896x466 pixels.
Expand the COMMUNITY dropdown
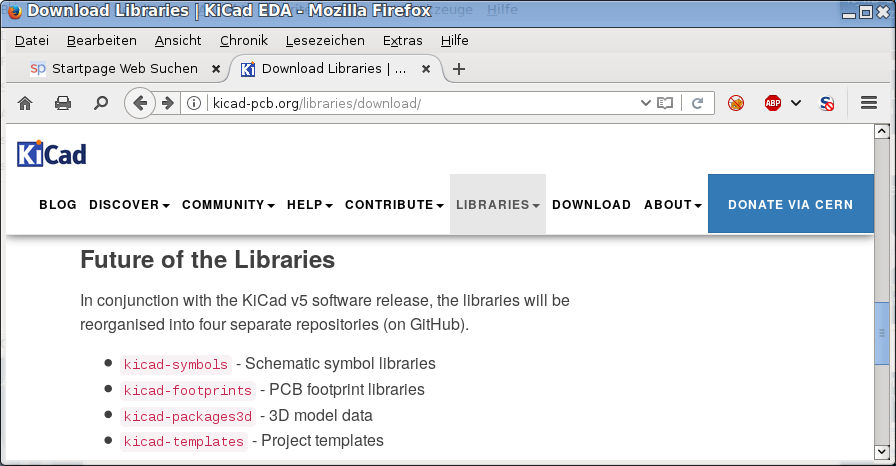click(229, 204)
